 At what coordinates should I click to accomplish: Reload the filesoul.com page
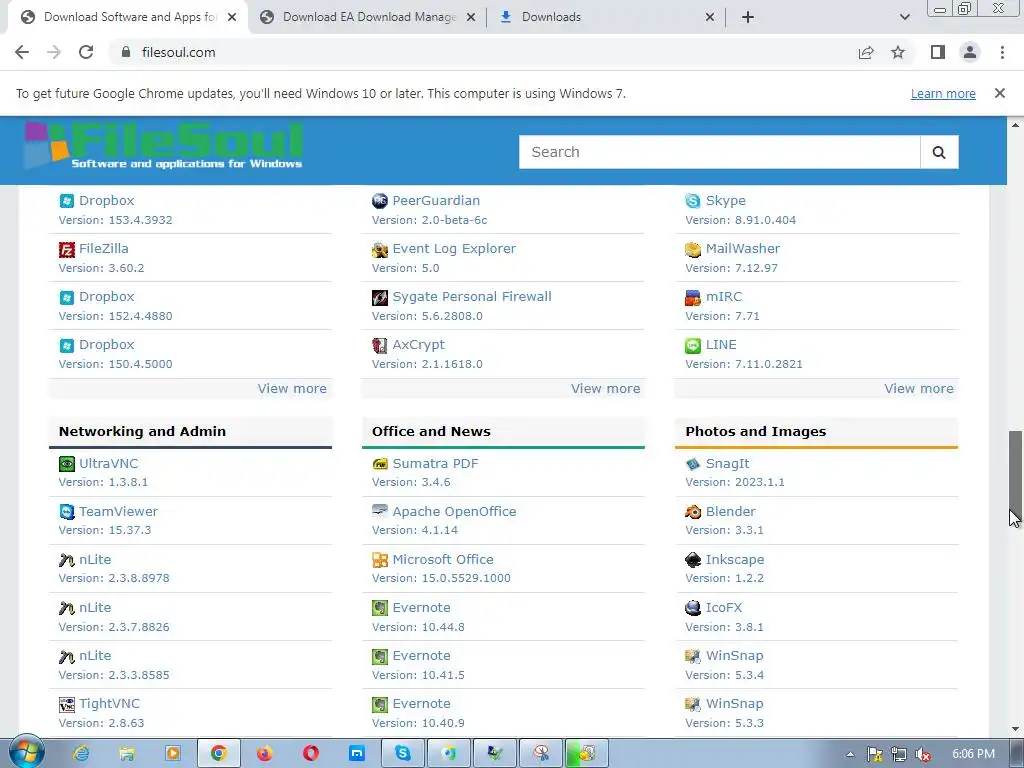[86, 52]
